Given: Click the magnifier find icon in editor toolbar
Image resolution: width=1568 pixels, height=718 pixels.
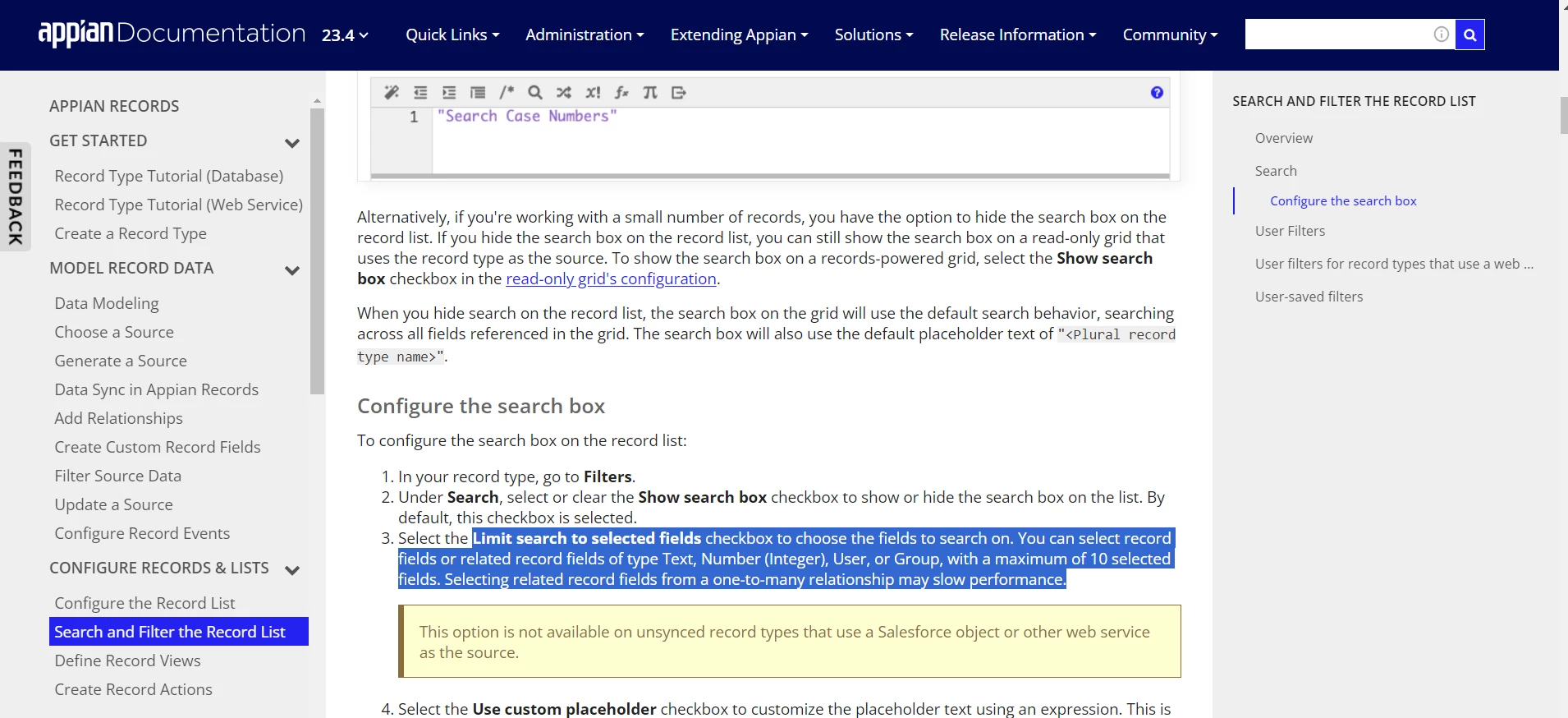Looking at the screenshot, I should click(535, 92).
